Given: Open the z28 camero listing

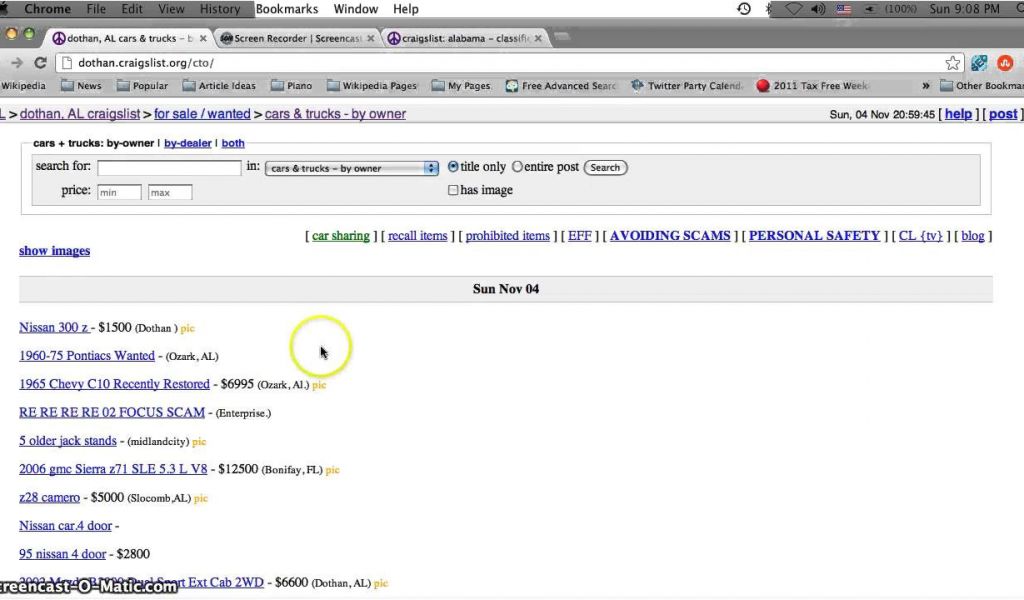Looking at the screenshot, I should (x=49, y=497).
